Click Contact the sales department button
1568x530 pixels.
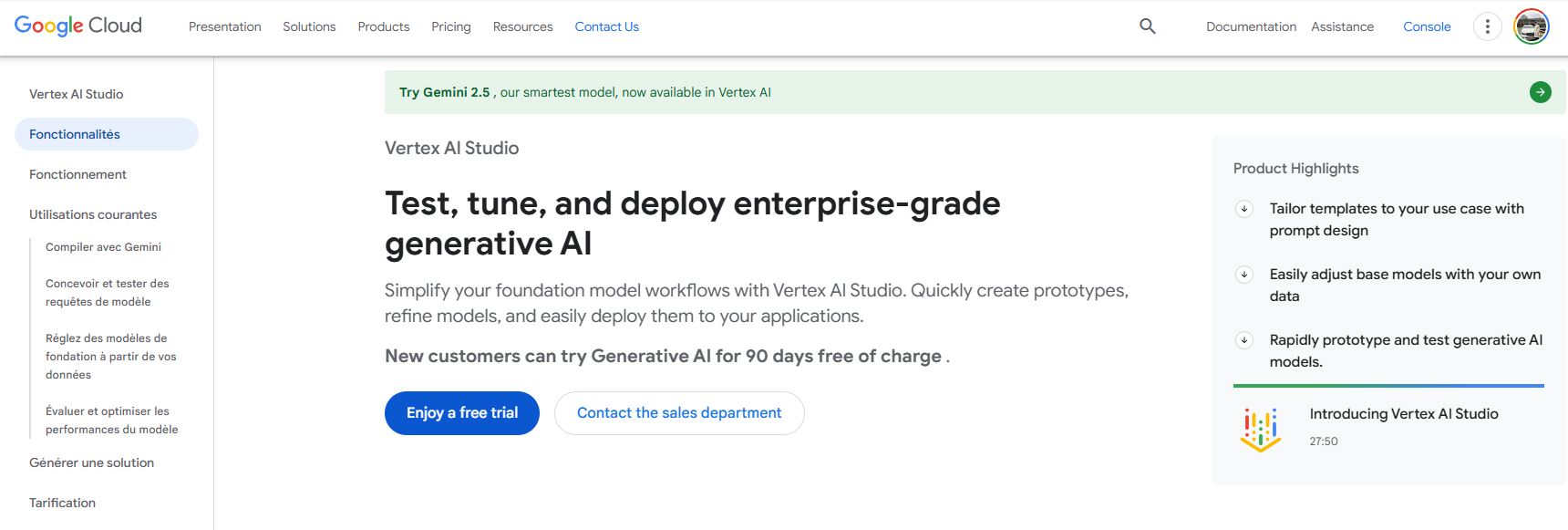coord(679,413)
